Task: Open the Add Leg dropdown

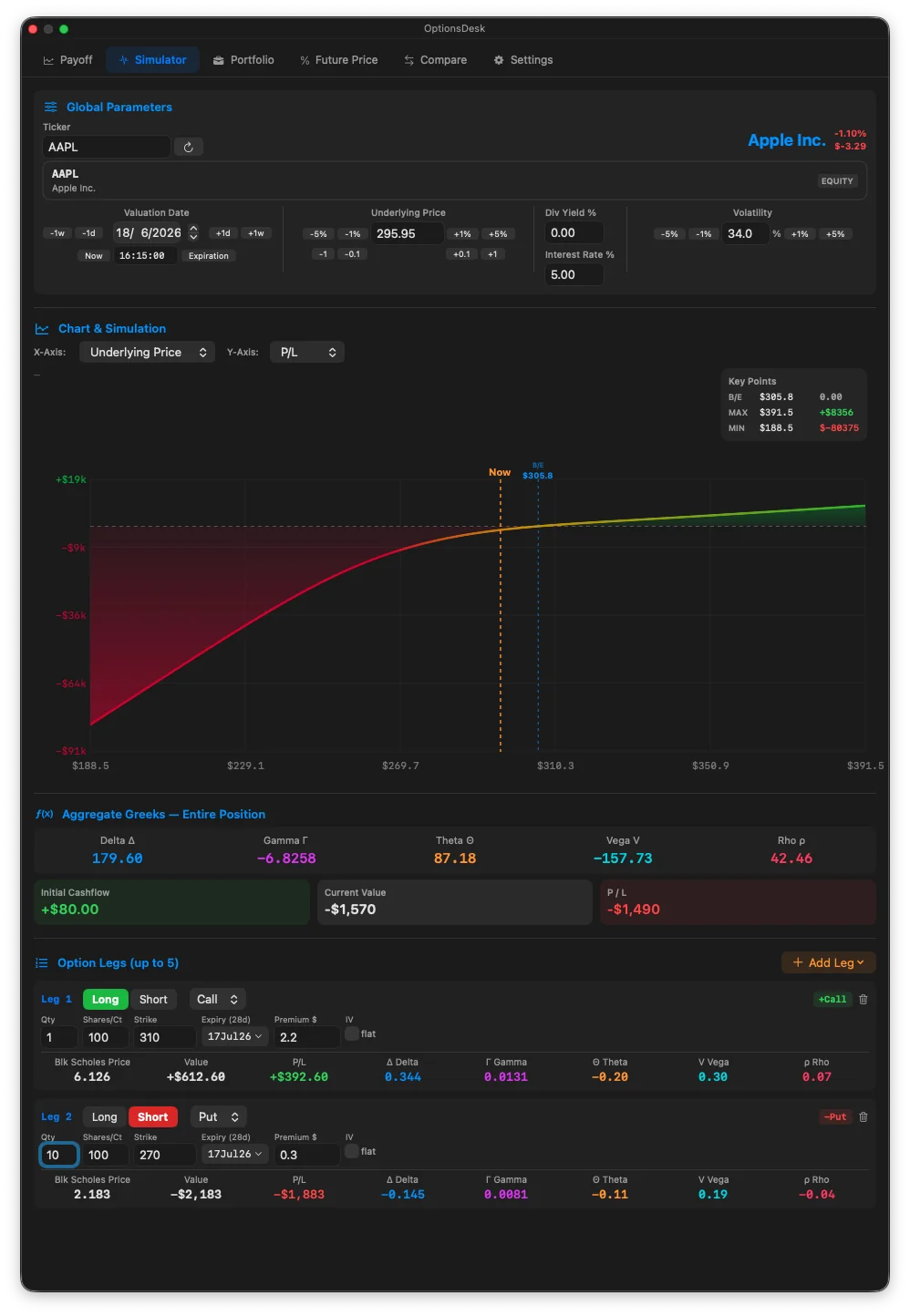Action: point(828,962)
